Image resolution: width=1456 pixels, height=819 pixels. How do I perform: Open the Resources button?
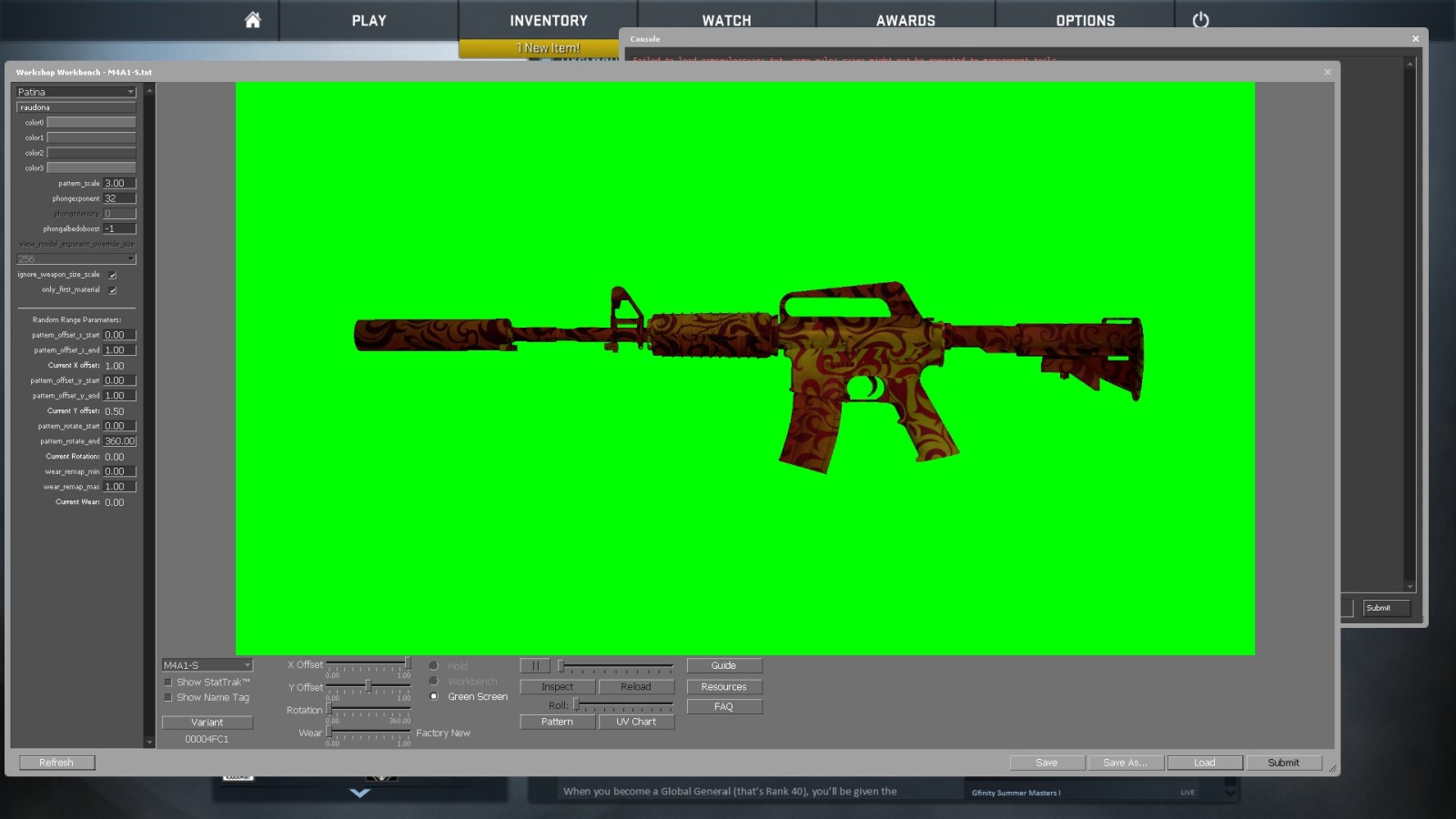point(724,687)
